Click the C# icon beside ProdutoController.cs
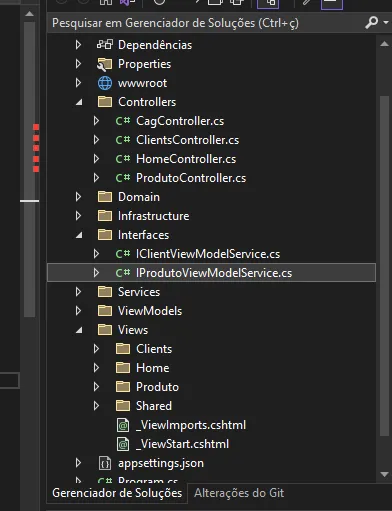Image resolution: width=392 pixels, height=511 pixels. click(x=123, y=178)
